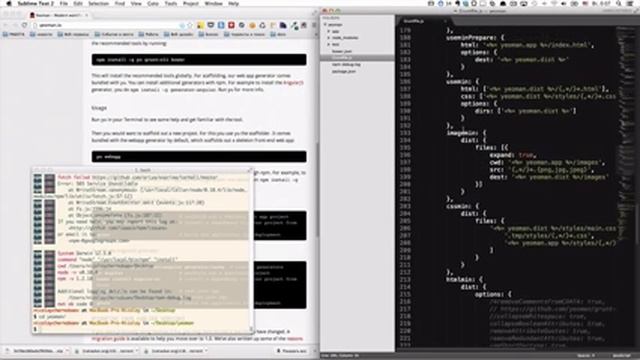This screenshot has height=360, width=640.
Task: Click the bookmark star in address bar
Action: click(x=189, y=25)
